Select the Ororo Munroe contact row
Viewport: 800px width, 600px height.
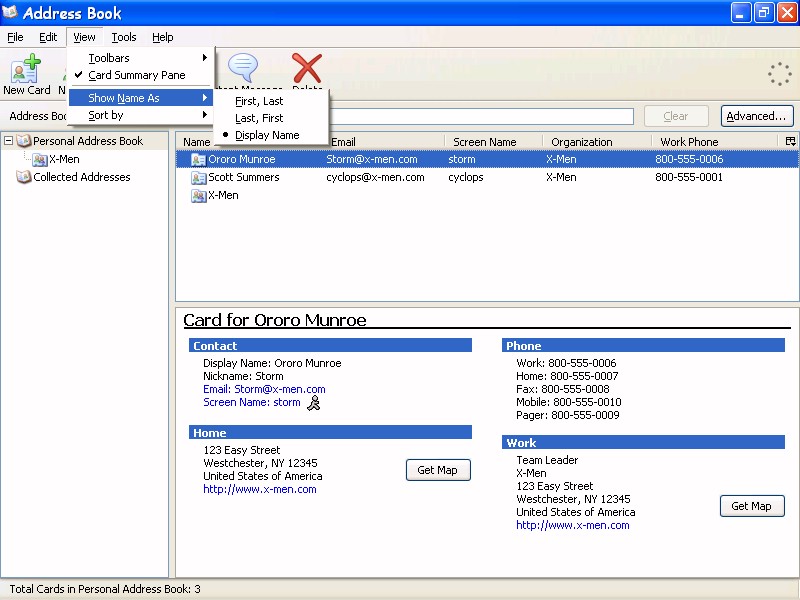487,159
